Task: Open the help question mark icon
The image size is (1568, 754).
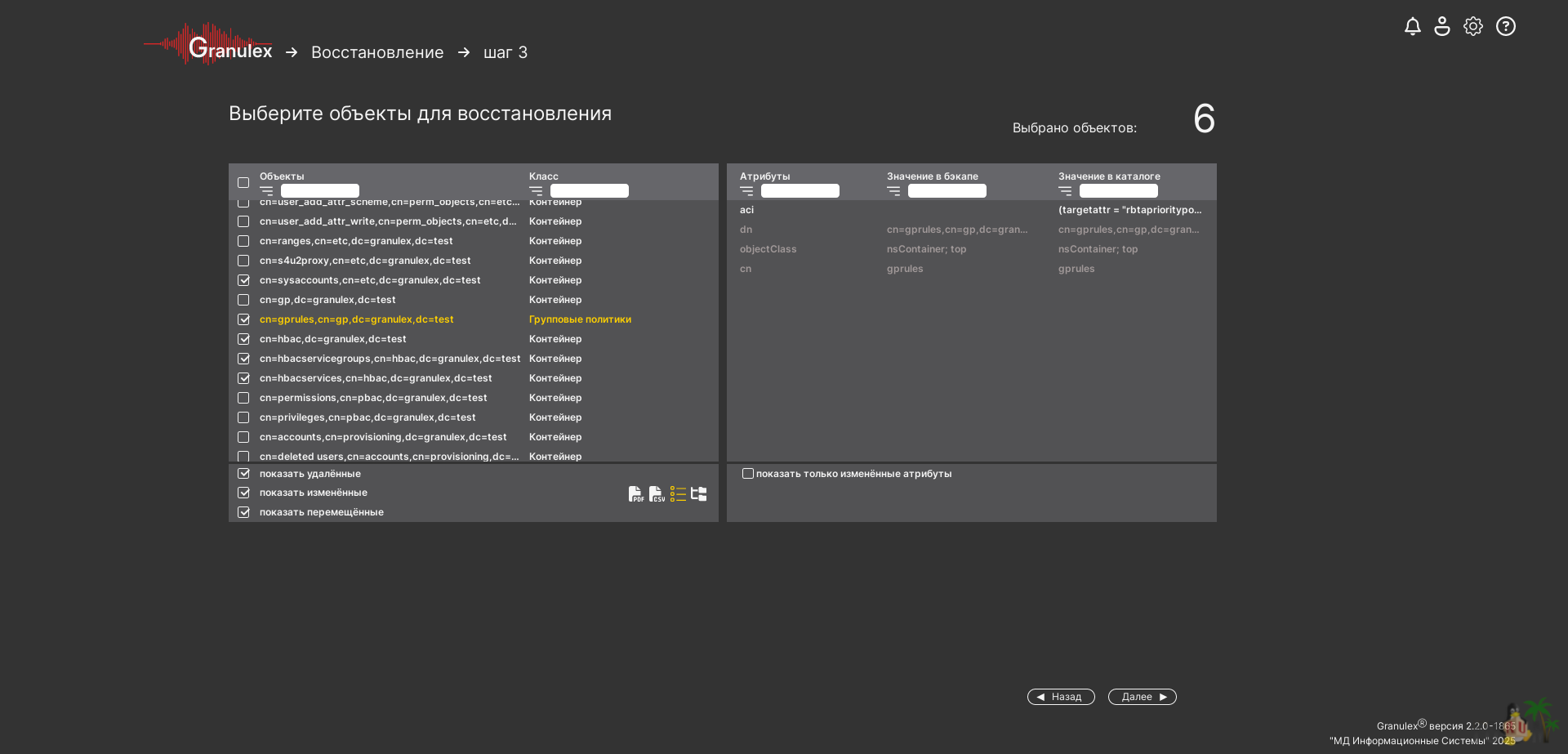Action: tap(1506, 27)
